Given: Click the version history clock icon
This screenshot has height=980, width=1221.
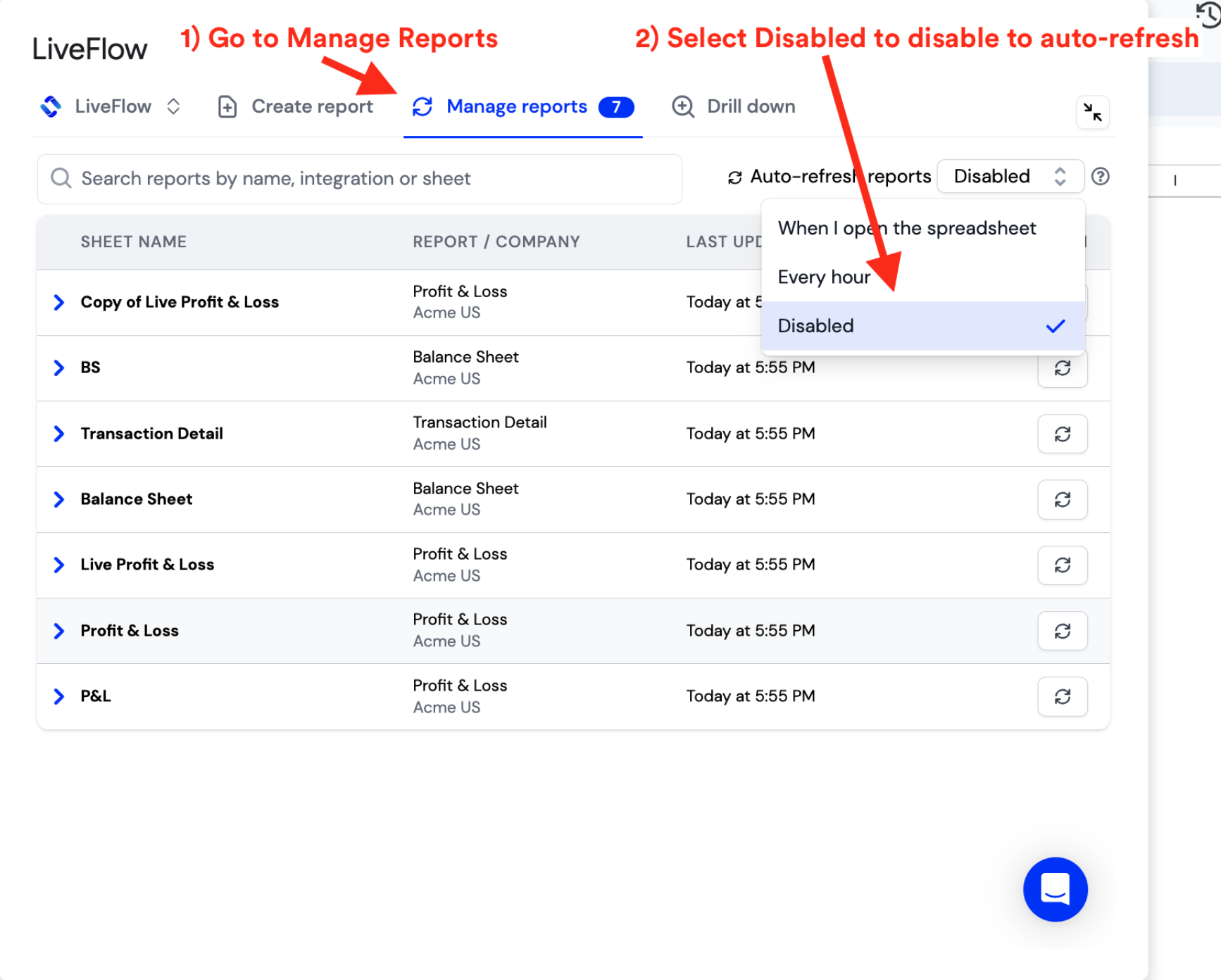Looking at the screenshot, I should [x=1208, y=14].
